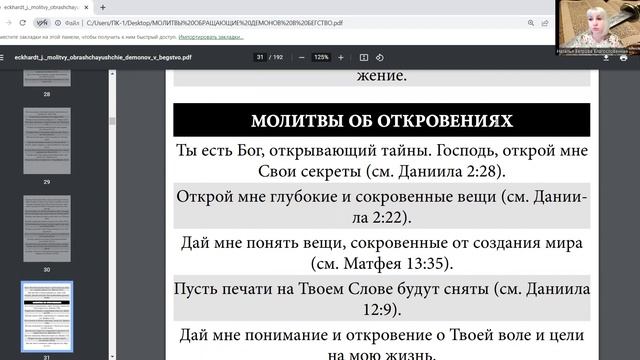Viewport: 640px width, 360px height.
Task: Open page 29 thumbnail
Action: (x=47, y=141)
